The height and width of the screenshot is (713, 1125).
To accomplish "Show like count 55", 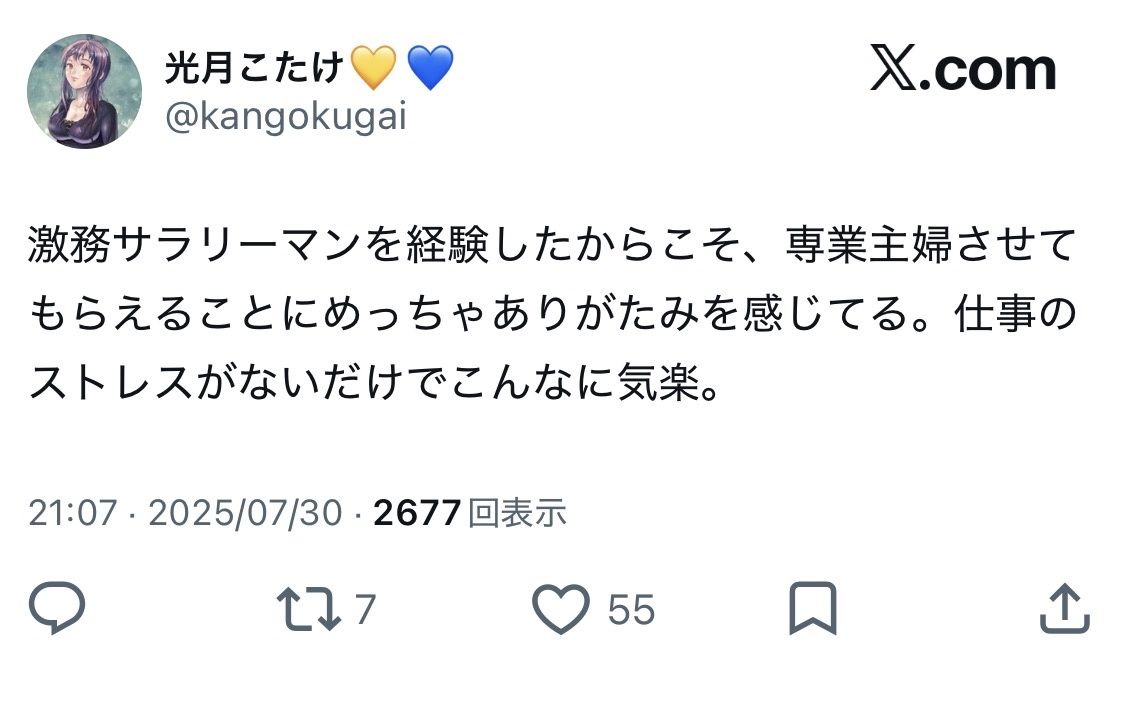I will [631, 610].
